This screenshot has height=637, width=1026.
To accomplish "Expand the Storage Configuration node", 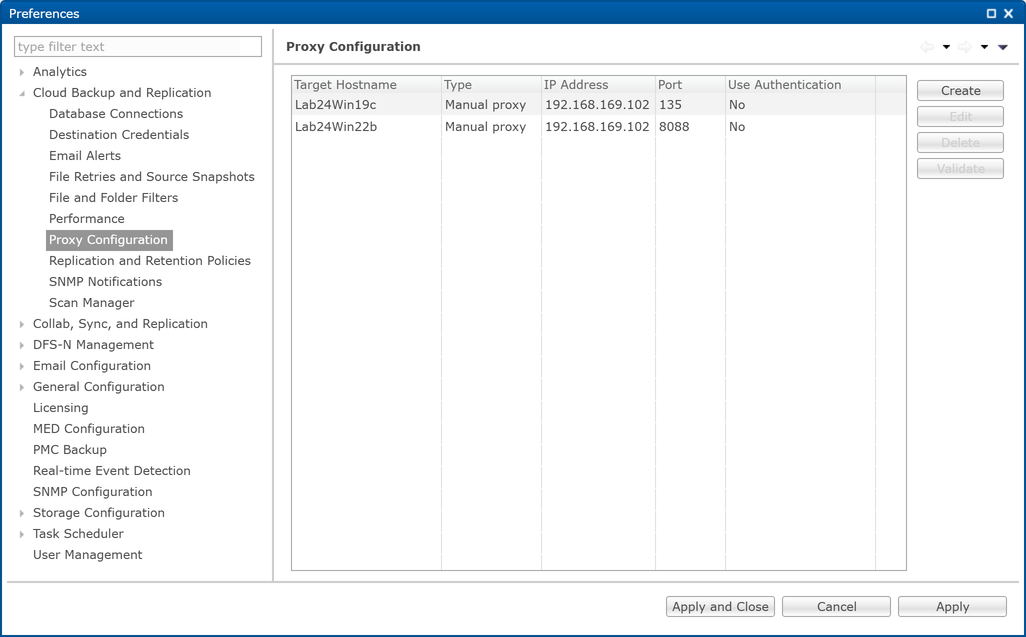I will 22,513.
